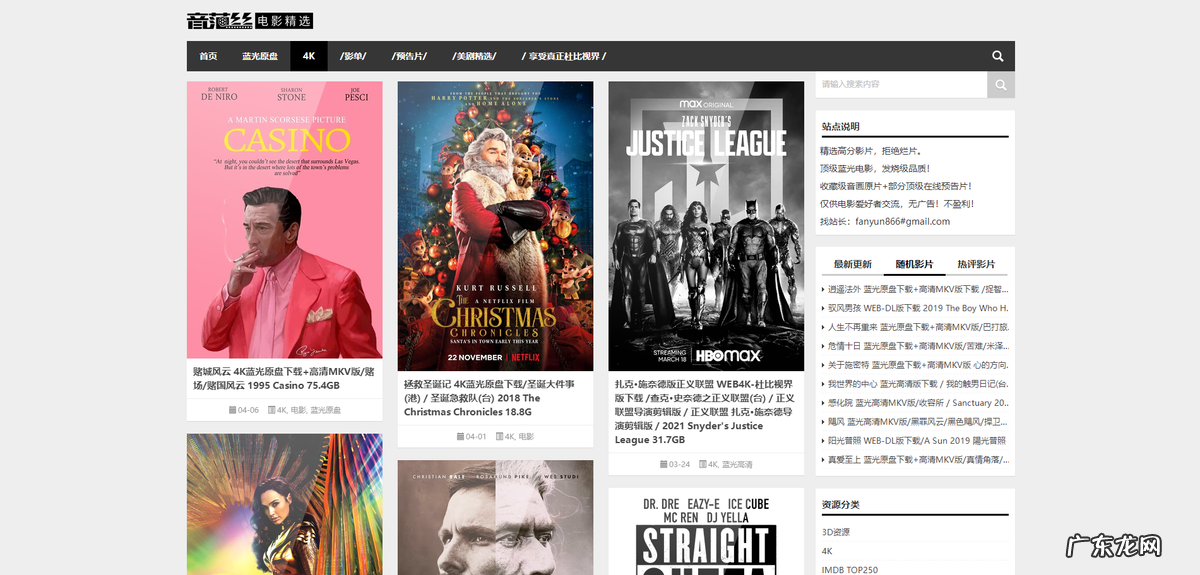
Task: Open the Wonder Woman poster thumbnail
Action: coord(284,504)
